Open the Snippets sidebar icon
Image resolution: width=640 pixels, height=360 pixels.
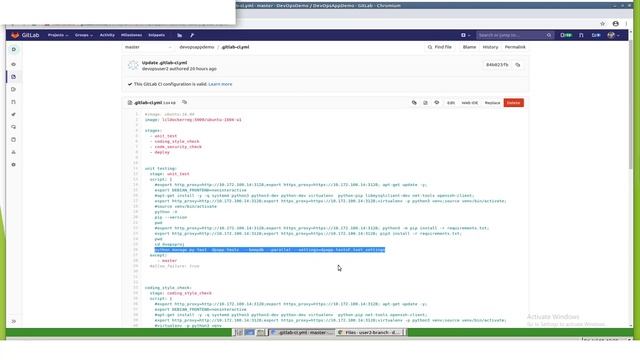pos(13,152)
